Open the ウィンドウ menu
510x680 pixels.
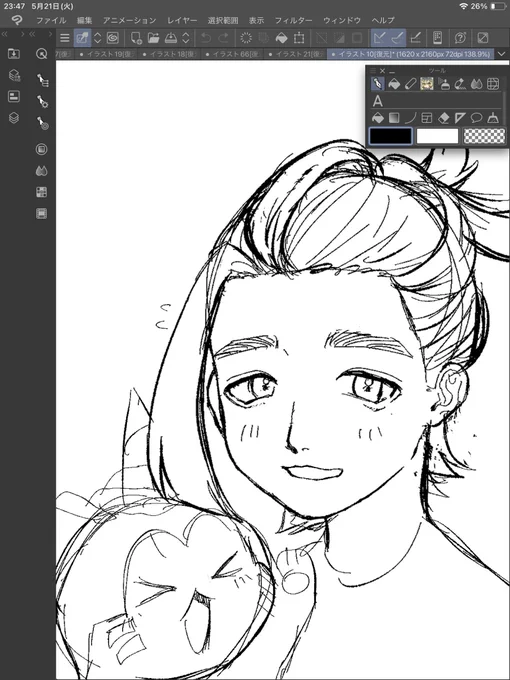(x=342, y=20)
